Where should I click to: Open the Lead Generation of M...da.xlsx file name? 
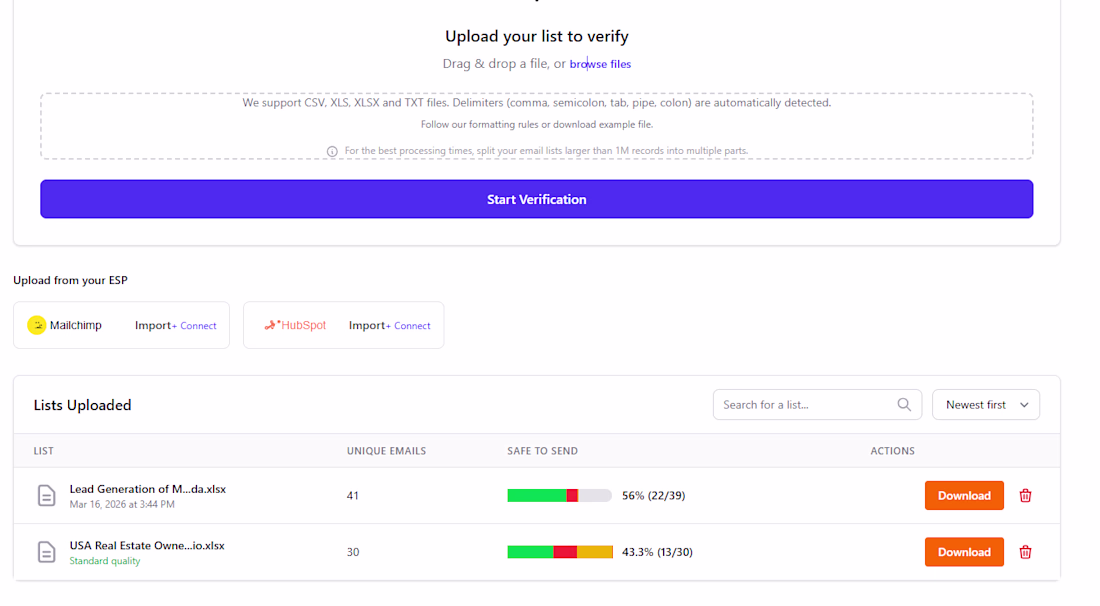tap(147, 489)
